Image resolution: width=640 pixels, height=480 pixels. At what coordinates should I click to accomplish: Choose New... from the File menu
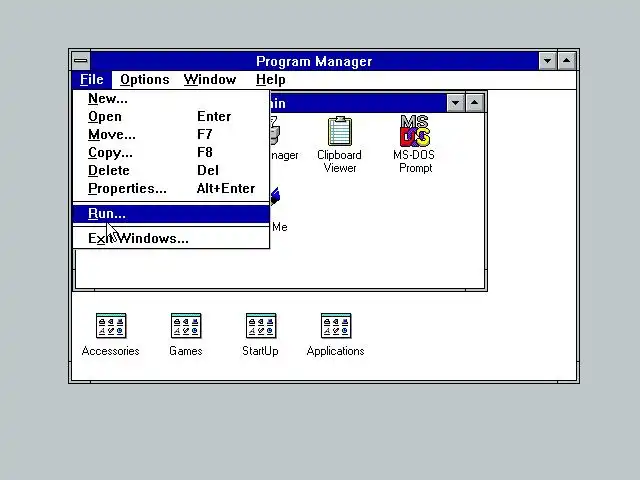click(x=171, y=99)
